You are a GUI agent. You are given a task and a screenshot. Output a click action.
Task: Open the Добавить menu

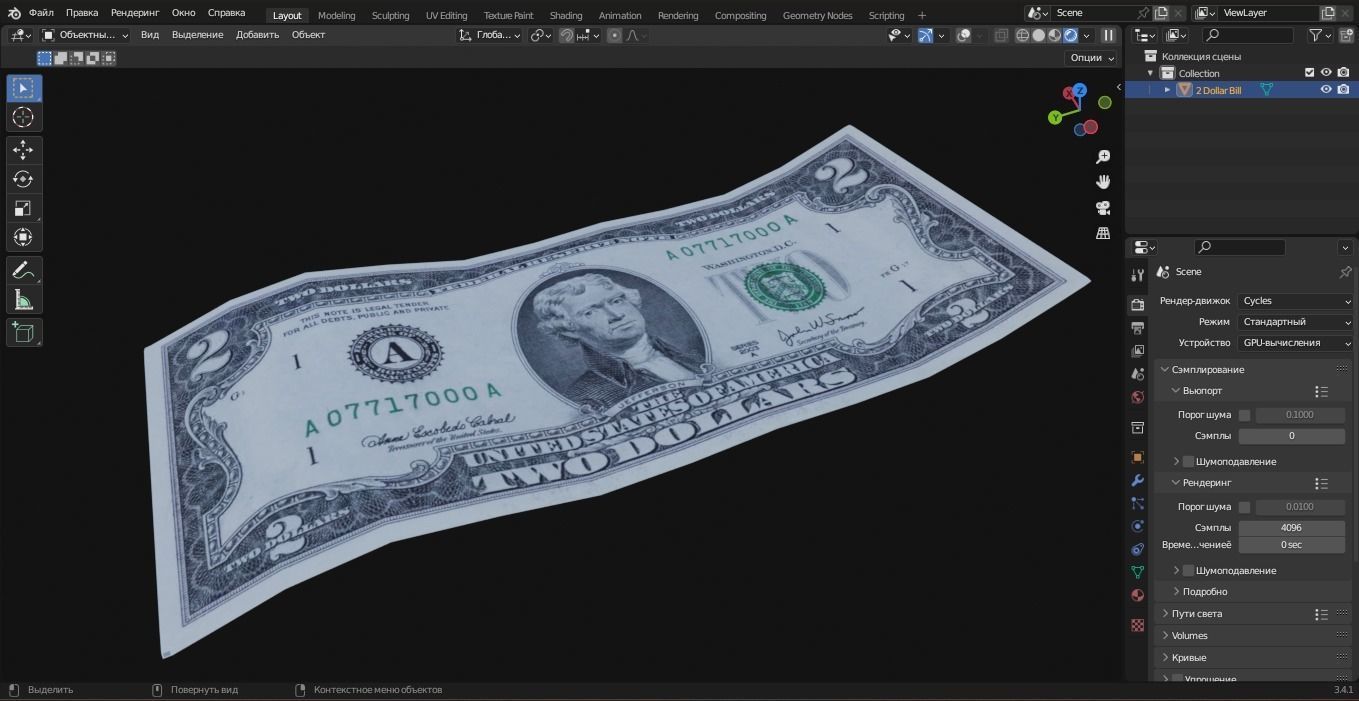point(257,35)
